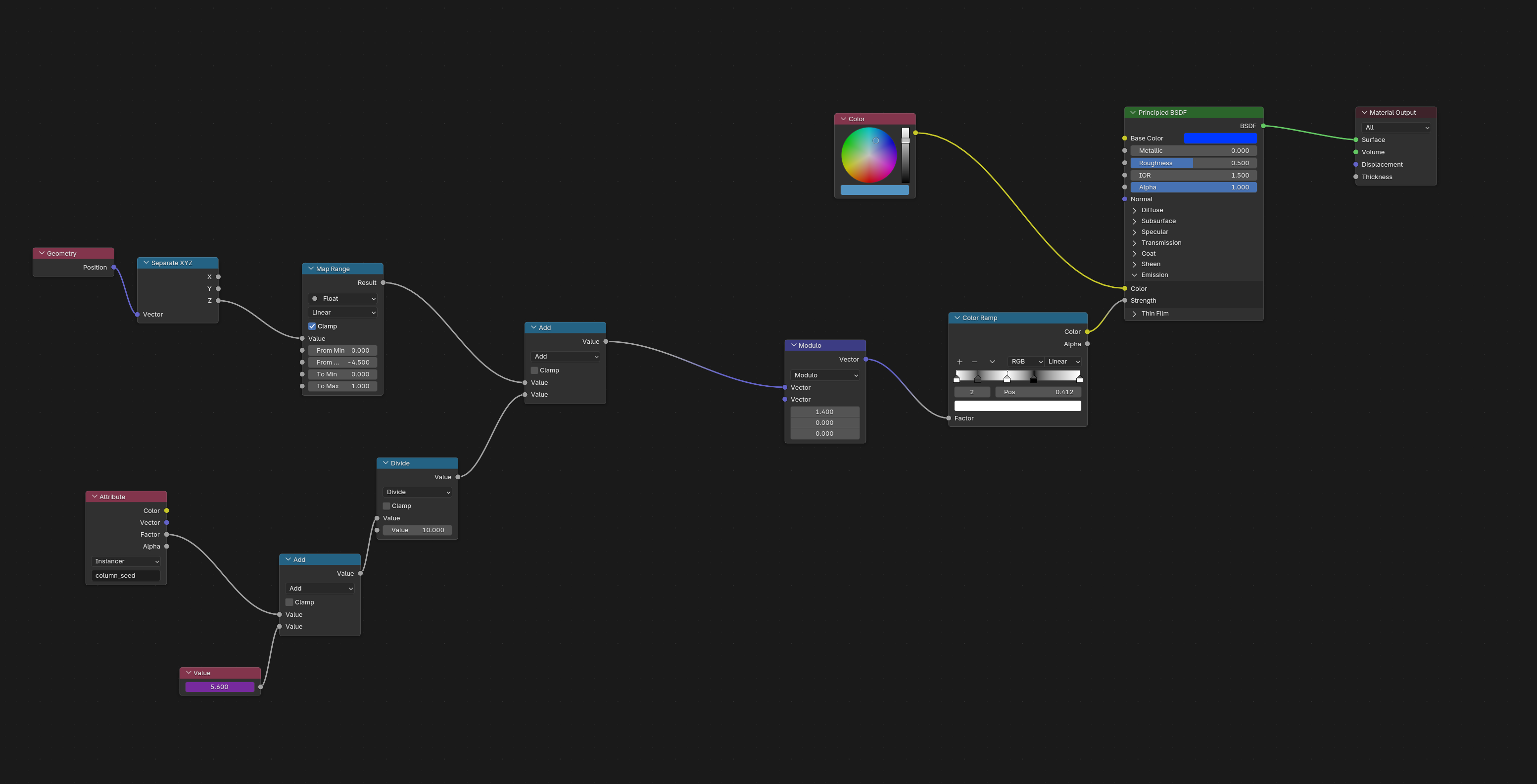Click the Attribute node Factor output socket
Image resolution: width=1537 pixels, height=784 pixels.
pos(166,535)
